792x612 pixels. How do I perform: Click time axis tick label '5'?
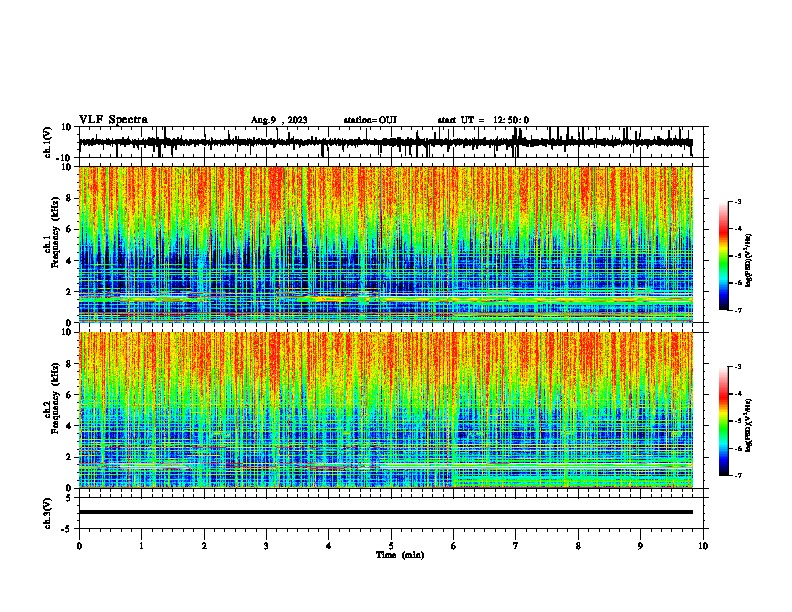point(391,546)
